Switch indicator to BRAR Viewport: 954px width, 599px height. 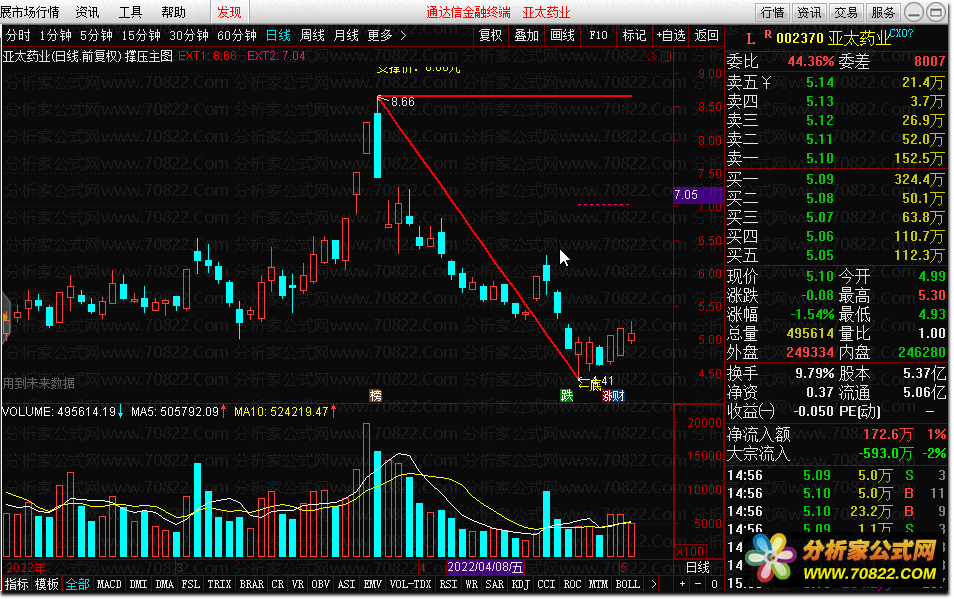click(251, 584)
